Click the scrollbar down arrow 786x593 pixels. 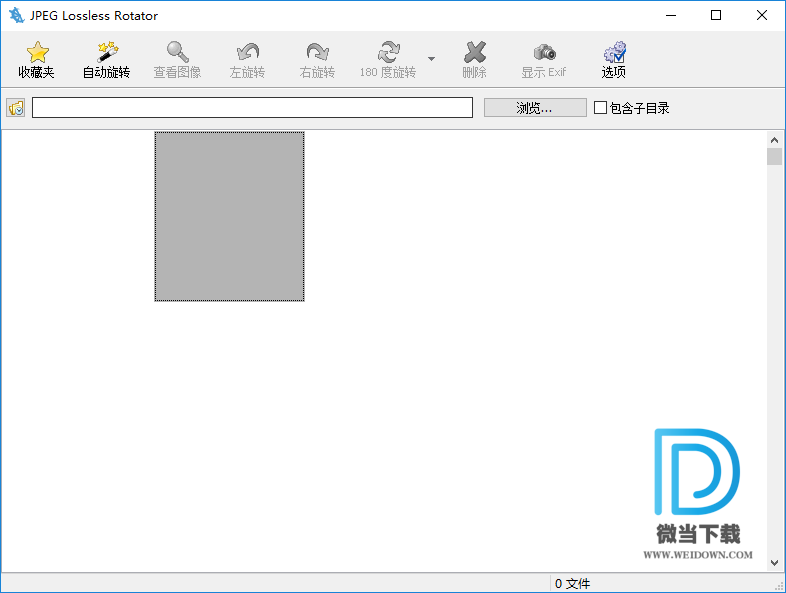(774, 563)
